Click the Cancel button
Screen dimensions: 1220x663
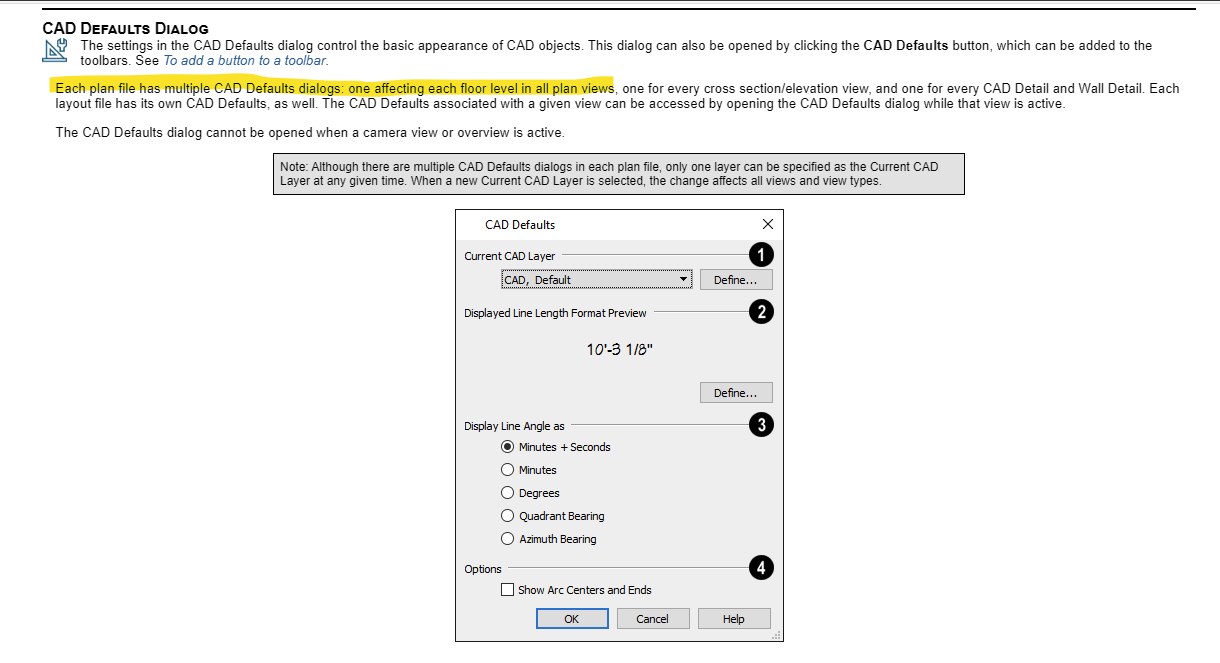(652, 619)
